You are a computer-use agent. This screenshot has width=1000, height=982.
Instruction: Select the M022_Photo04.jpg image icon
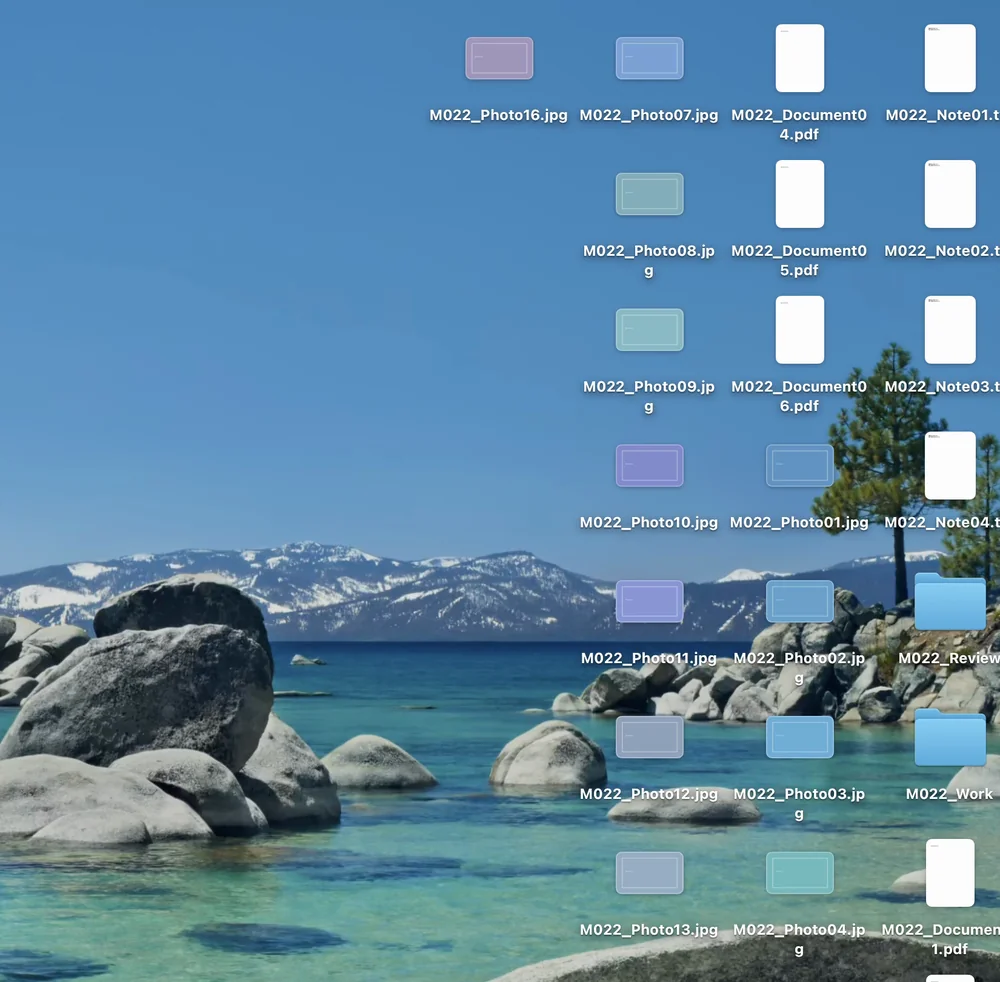point(800,873)
